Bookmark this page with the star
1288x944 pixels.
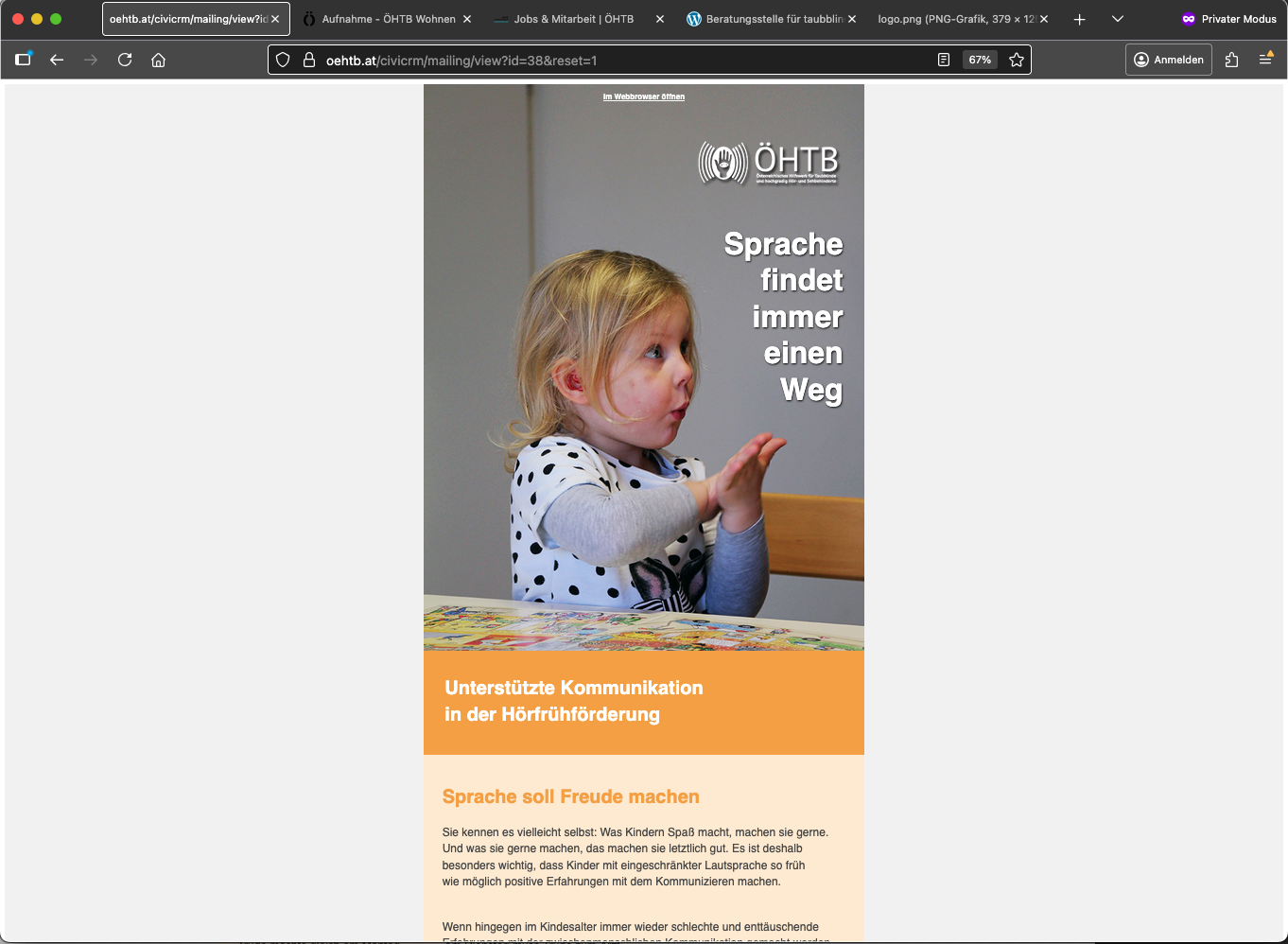pyautogui.click(x=1017, y=60)
